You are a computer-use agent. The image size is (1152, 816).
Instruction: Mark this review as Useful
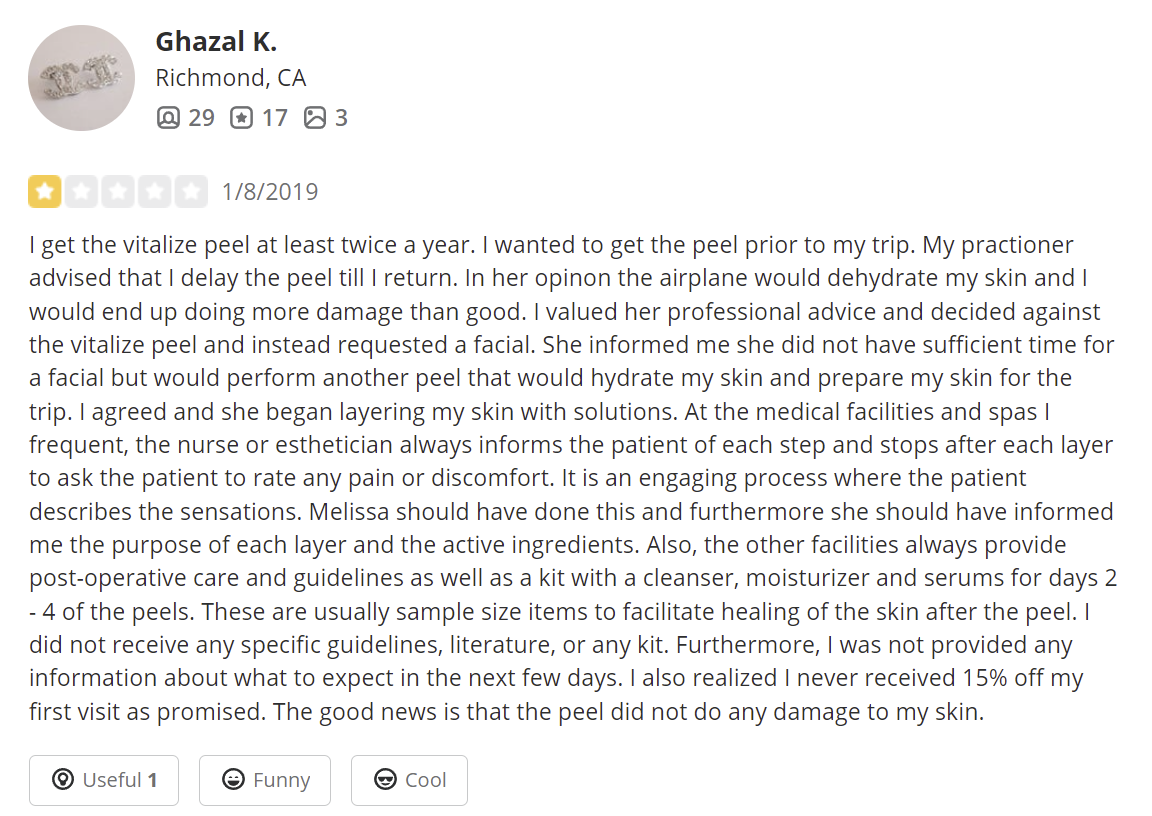click(x=104, y=780)
